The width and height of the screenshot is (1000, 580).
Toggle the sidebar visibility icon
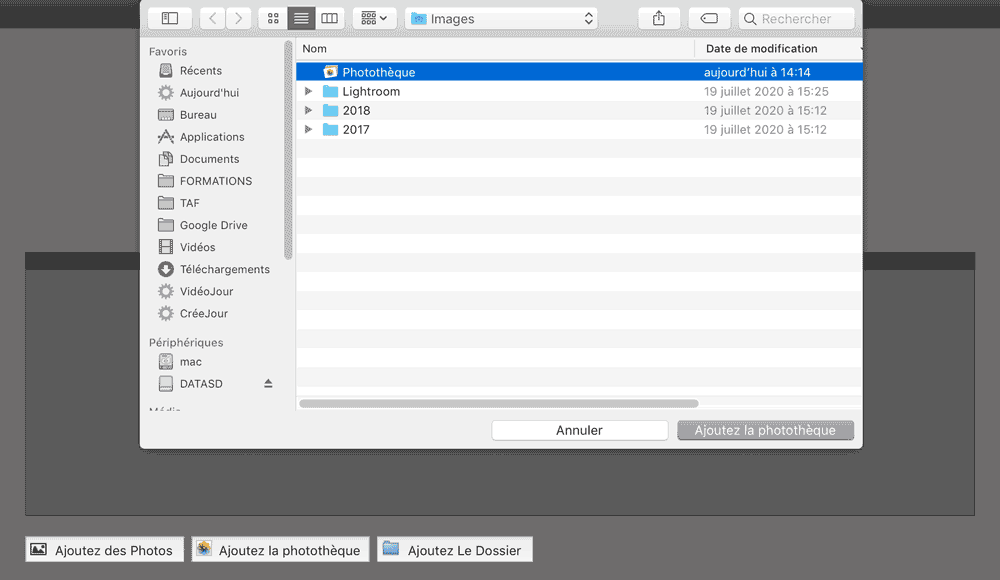[169, 18]
